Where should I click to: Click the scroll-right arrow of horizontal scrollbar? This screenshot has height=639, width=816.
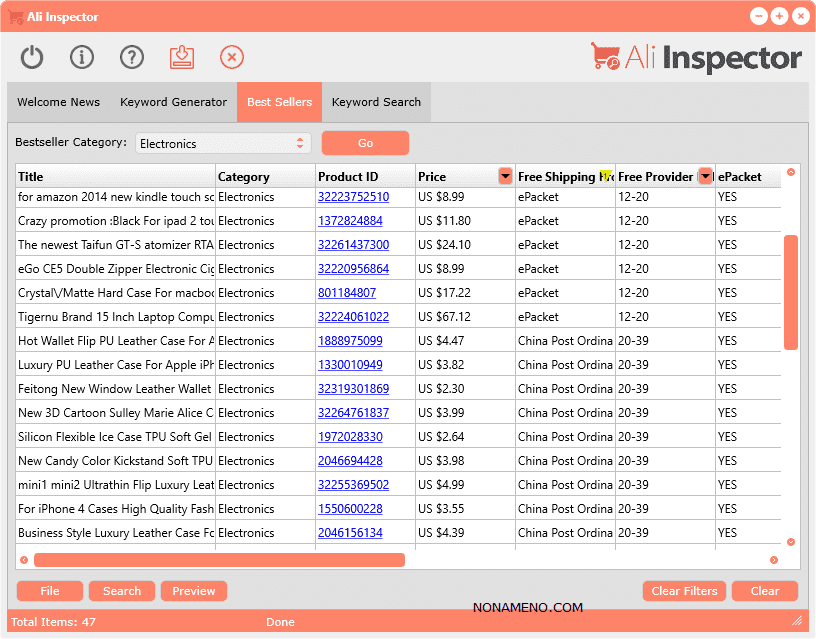click(773, 560)
